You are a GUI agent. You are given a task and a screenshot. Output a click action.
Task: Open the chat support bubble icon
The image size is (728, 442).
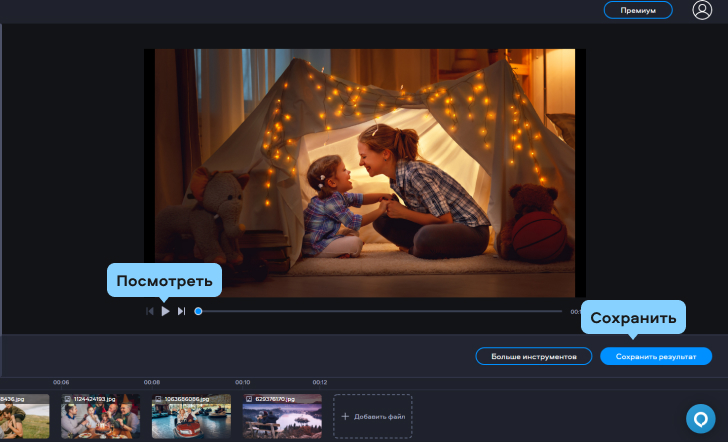click(x=702, y=418)
